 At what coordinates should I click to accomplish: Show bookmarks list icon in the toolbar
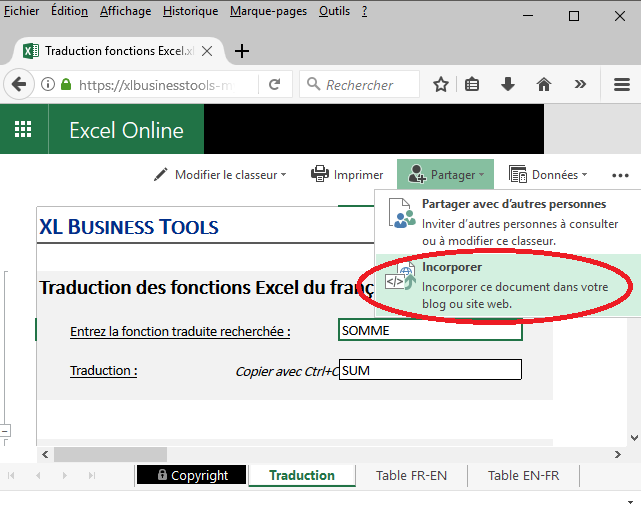472,85
